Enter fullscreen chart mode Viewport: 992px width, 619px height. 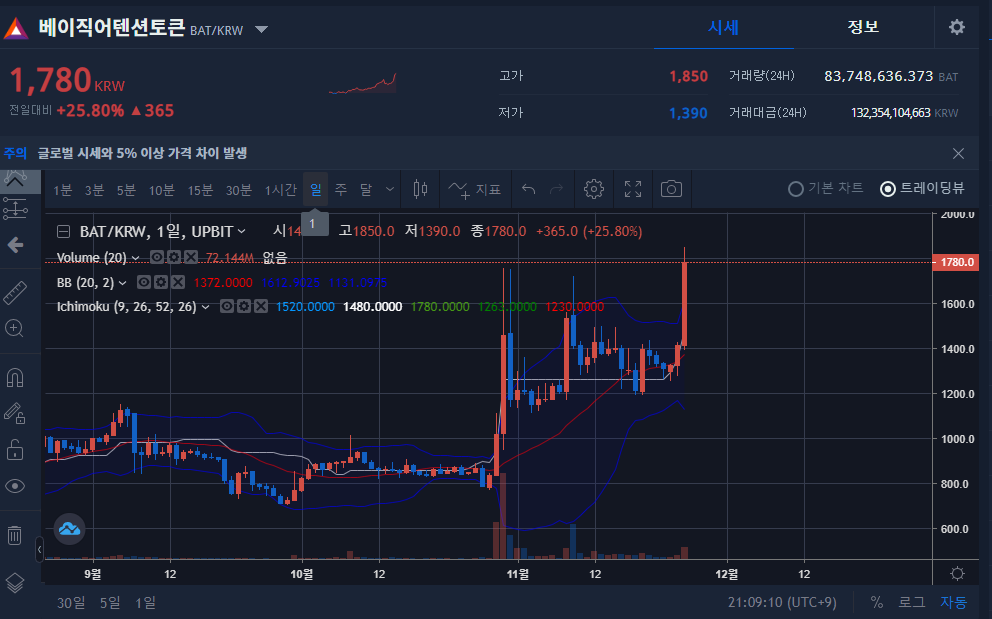click(x=633, y=189)
